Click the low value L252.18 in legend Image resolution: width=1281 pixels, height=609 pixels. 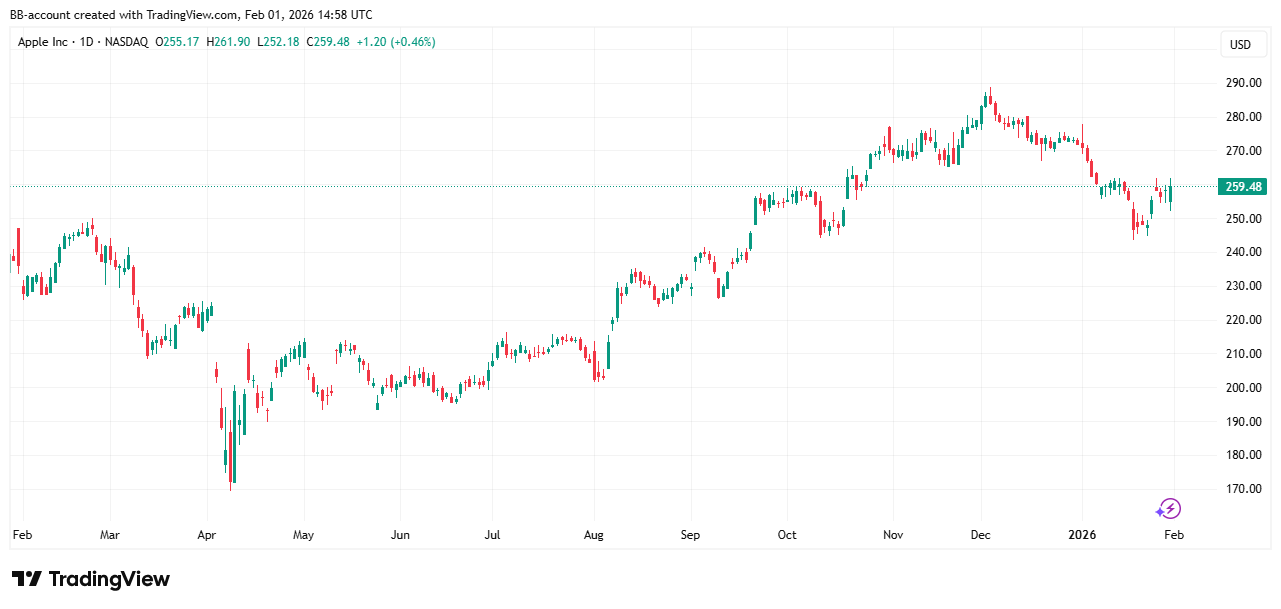pyautogui.click(x=279, y=42)
